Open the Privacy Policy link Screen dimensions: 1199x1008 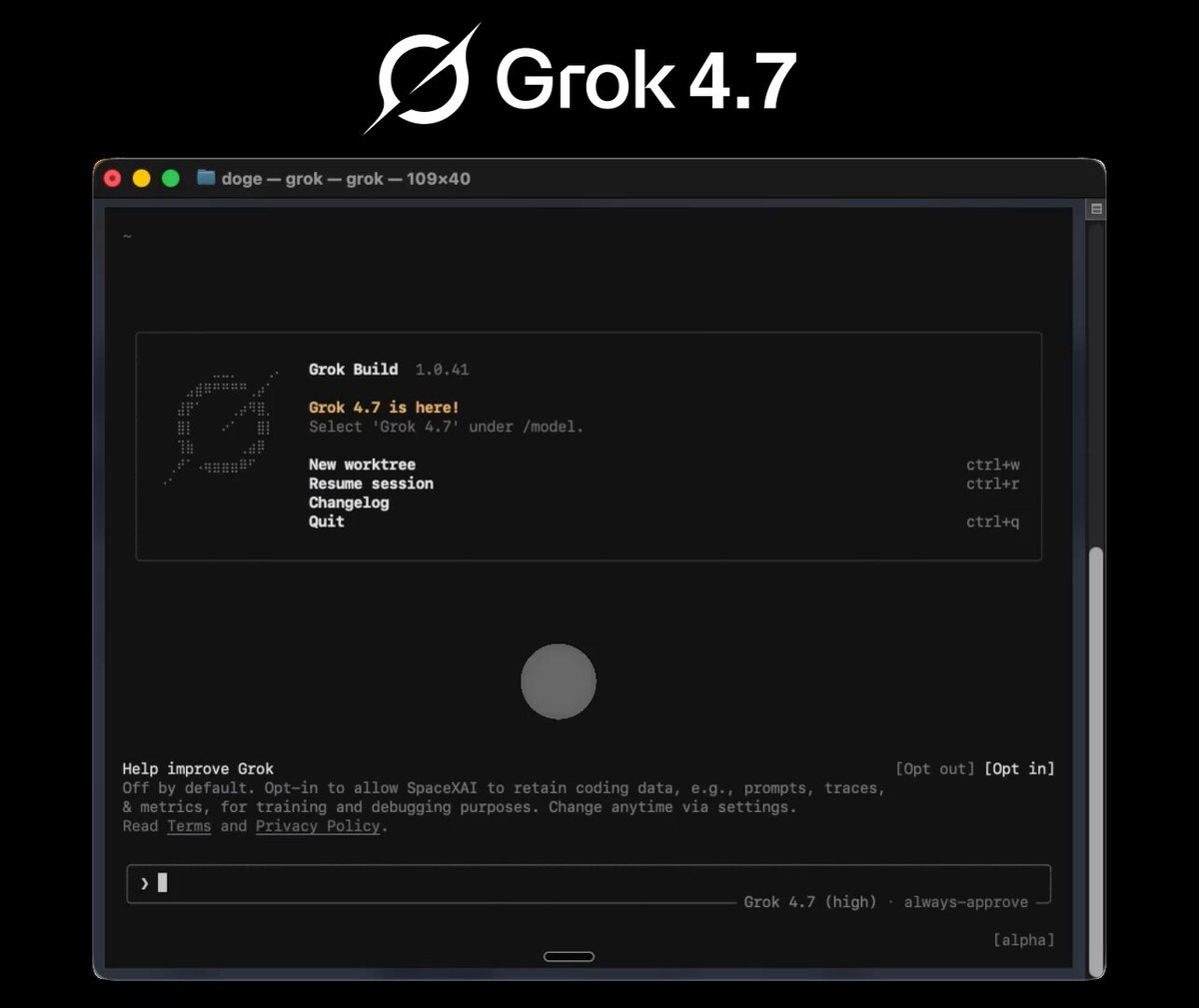point(318,826)
